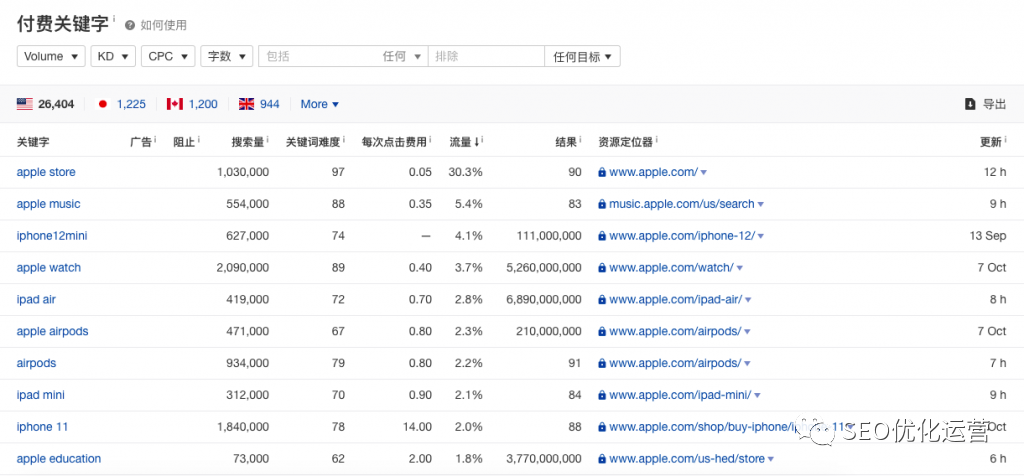Sort by 每次点击费用 column header
Image resolution: width=1024 pixels, height=476 pixels.
click(394, 142)
